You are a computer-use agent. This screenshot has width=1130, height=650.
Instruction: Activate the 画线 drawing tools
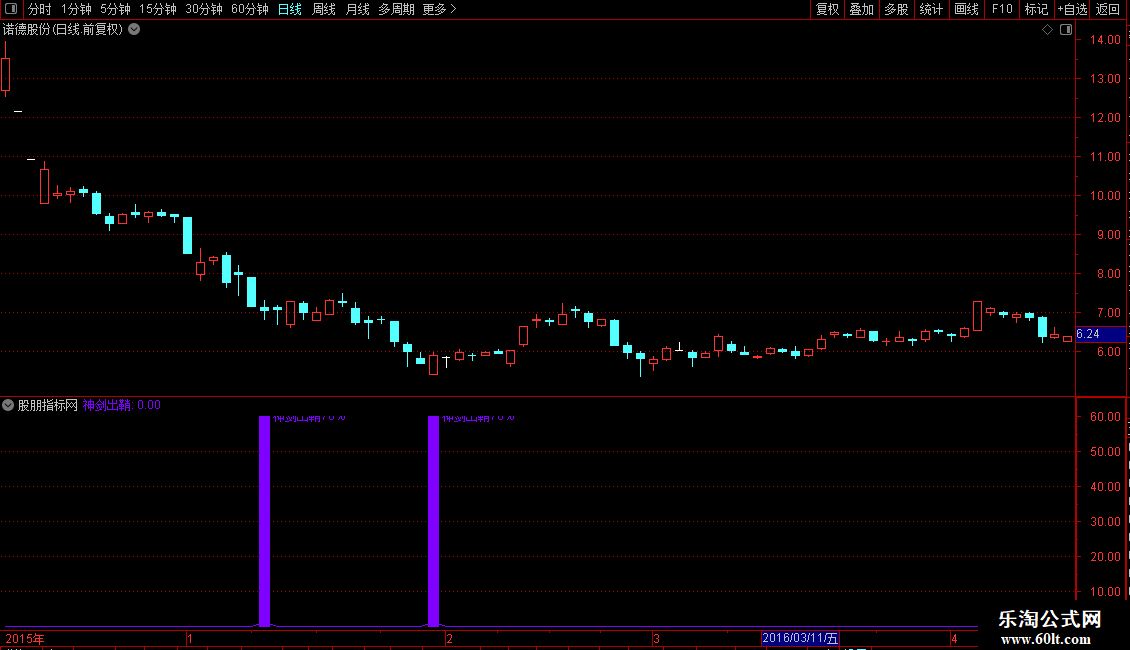point(966,9)
